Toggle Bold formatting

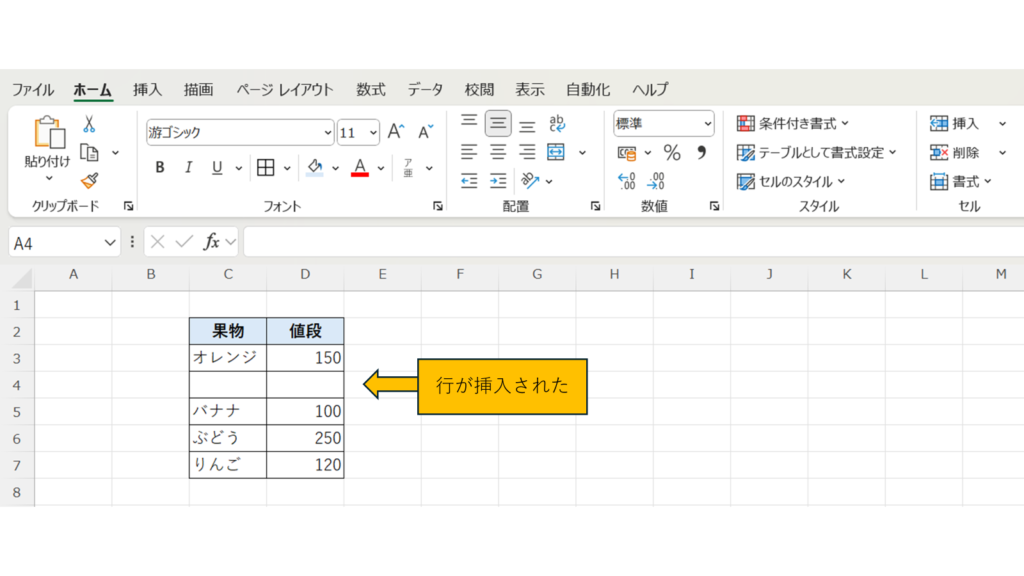tap(160, 168)
